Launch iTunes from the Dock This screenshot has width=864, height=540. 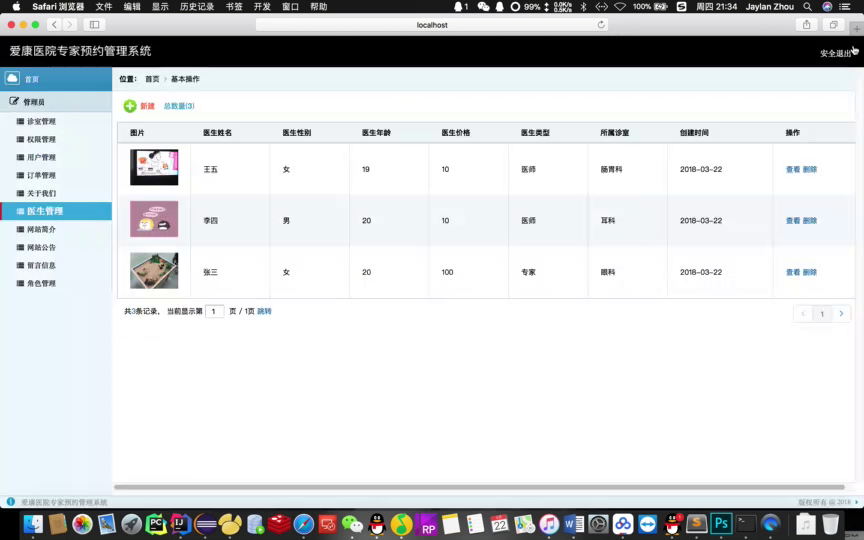[549, 524]
